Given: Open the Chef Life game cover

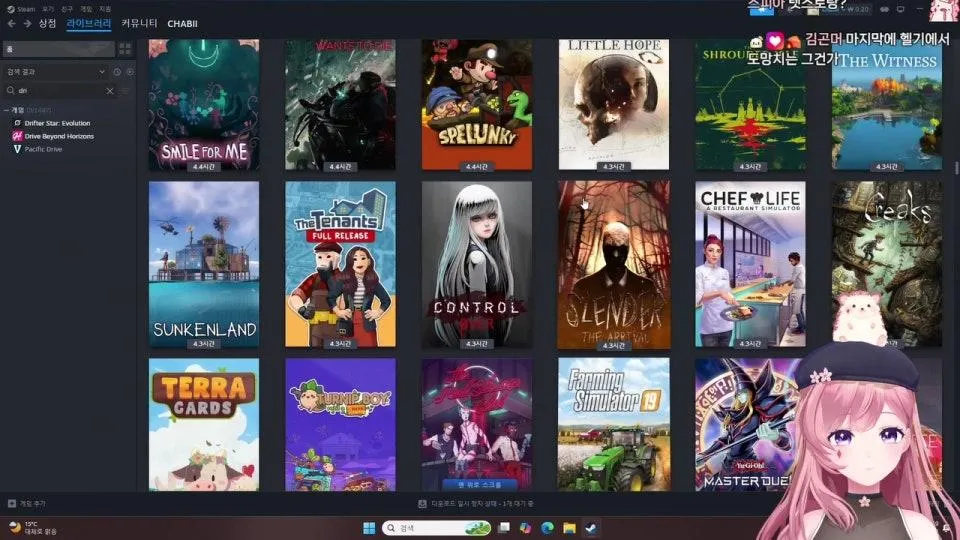Looking at the screenshot, I should (750, 264).
